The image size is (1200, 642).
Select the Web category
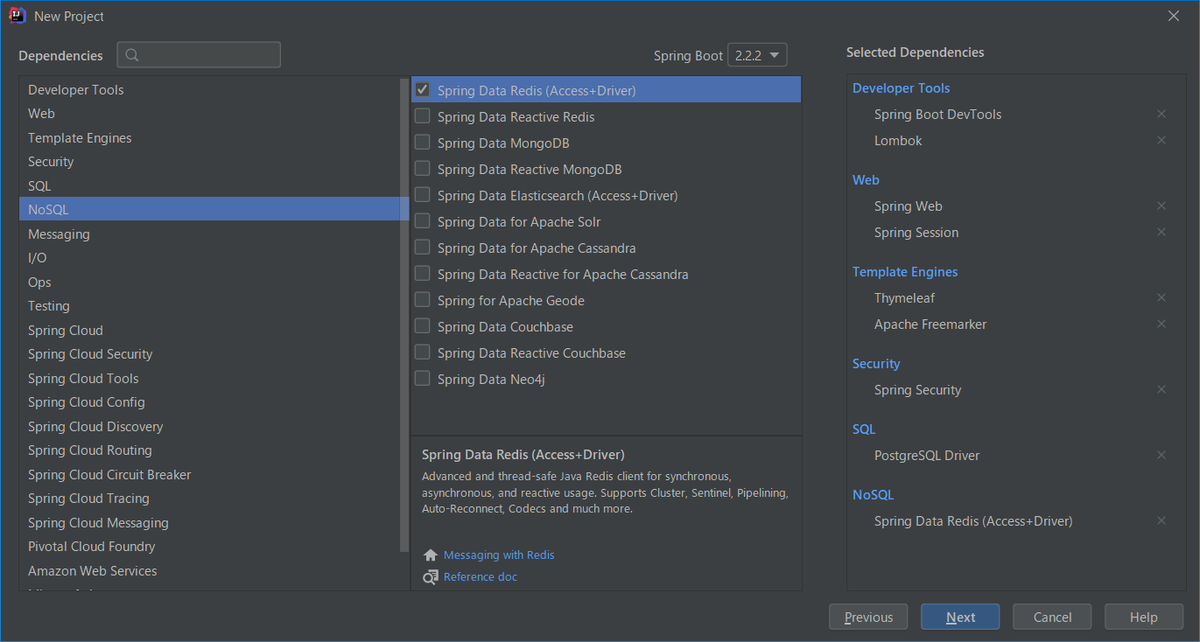209,114
